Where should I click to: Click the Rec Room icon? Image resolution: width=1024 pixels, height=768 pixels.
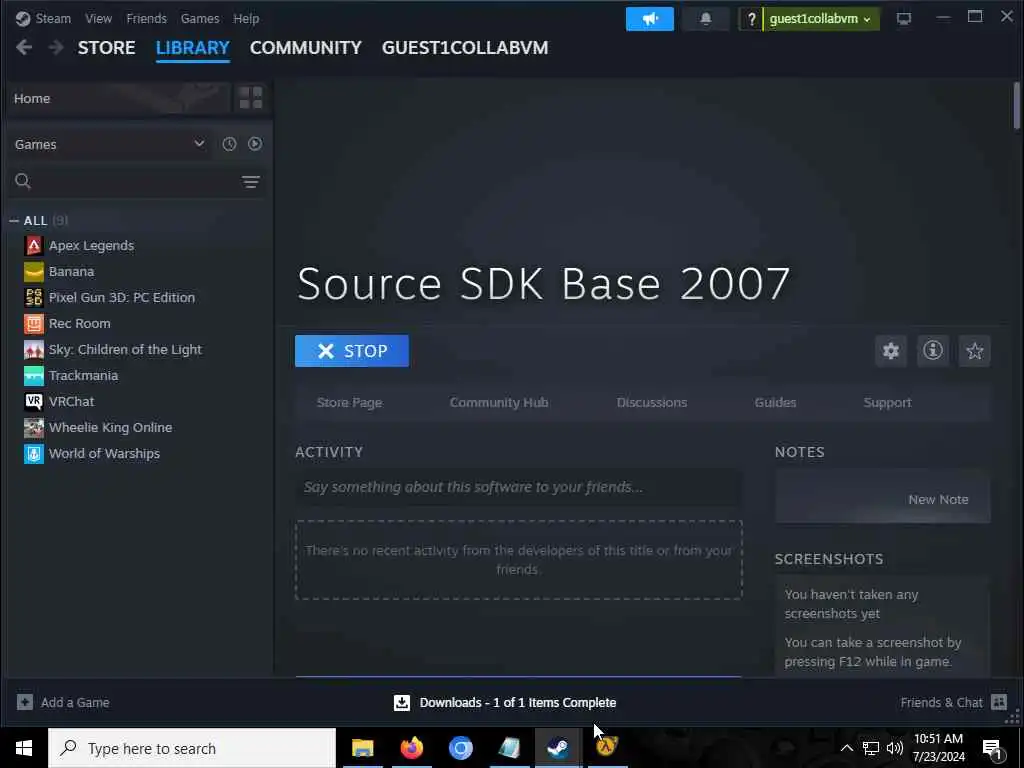[x=34, y=323]
